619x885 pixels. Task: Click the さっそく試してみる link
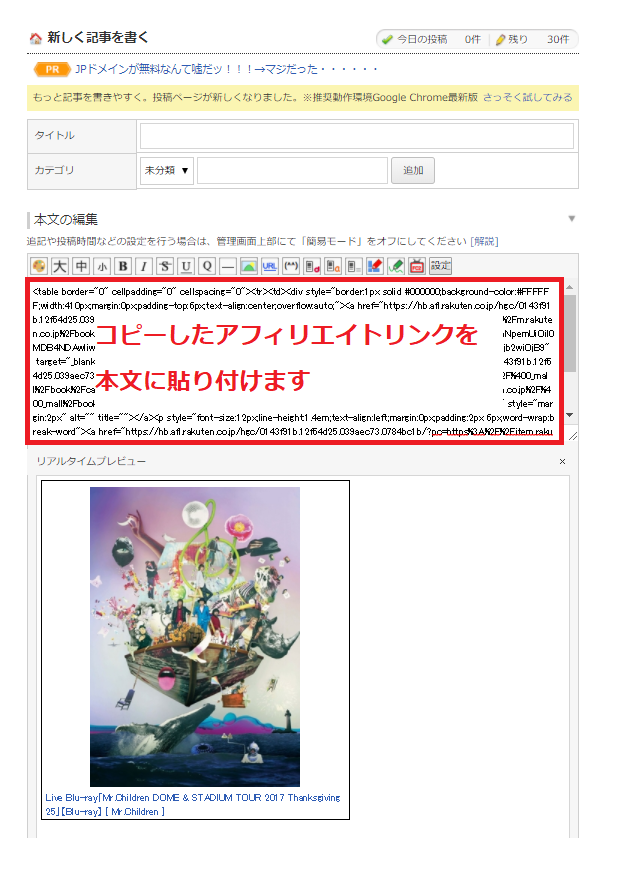coord(528,97)
